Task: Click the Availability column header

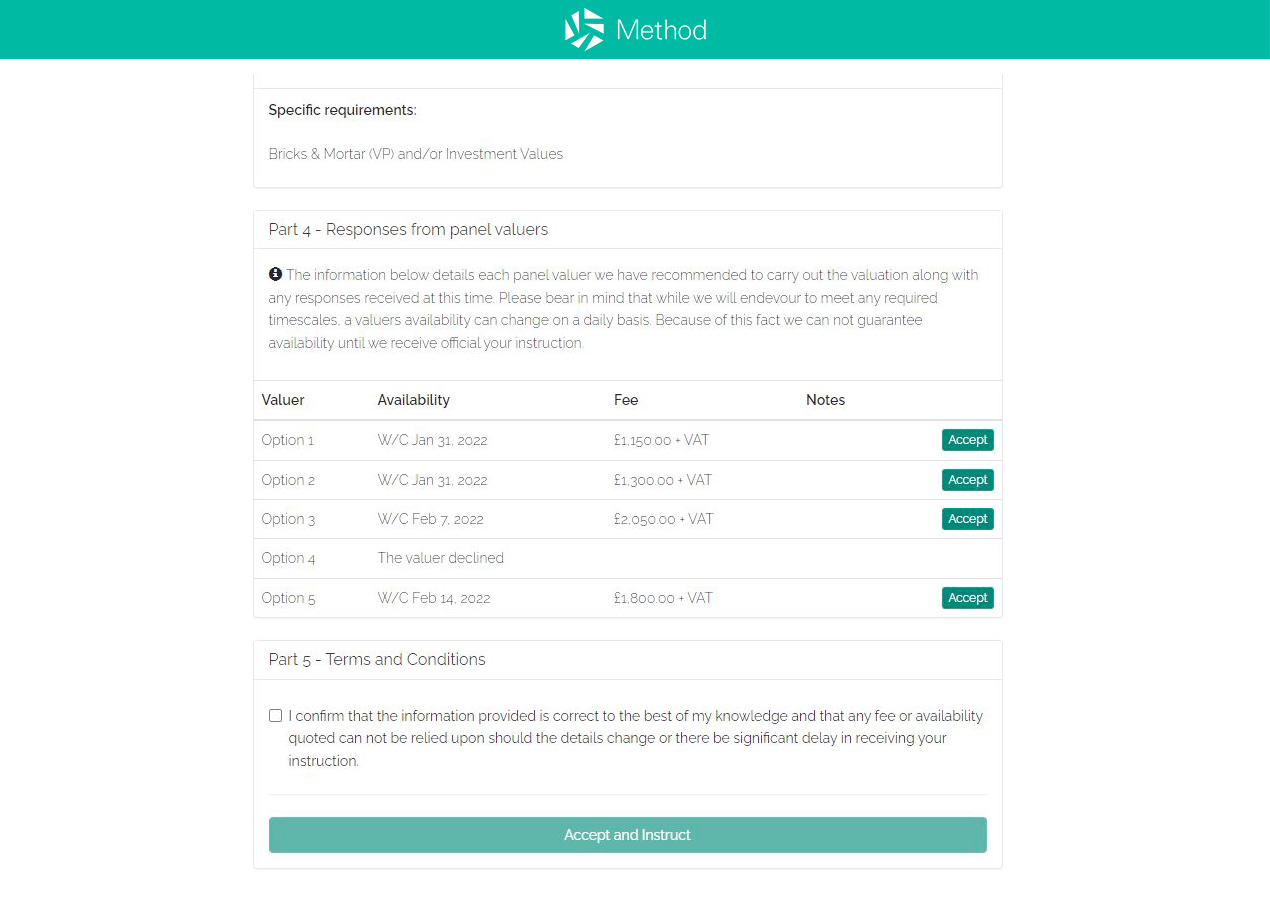Action: tap(413, 400)
